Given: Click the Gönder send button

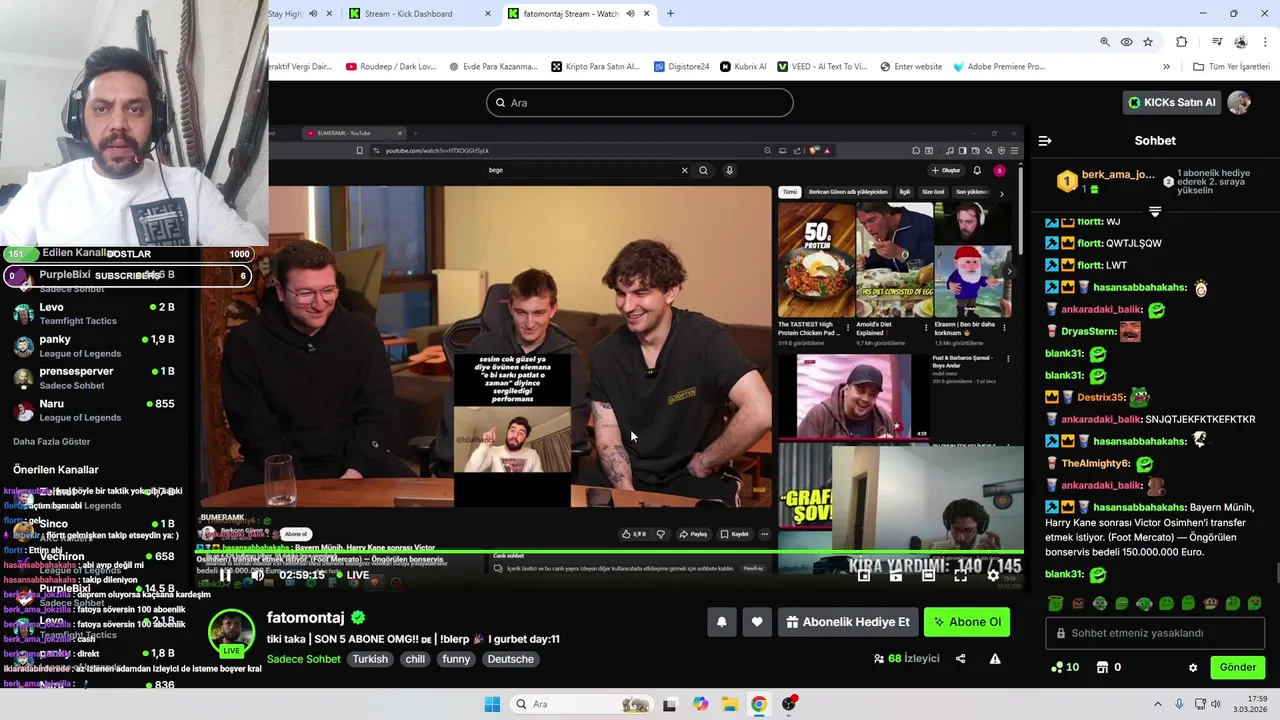Looking at the screenshot, I should tap(1237, 667).
